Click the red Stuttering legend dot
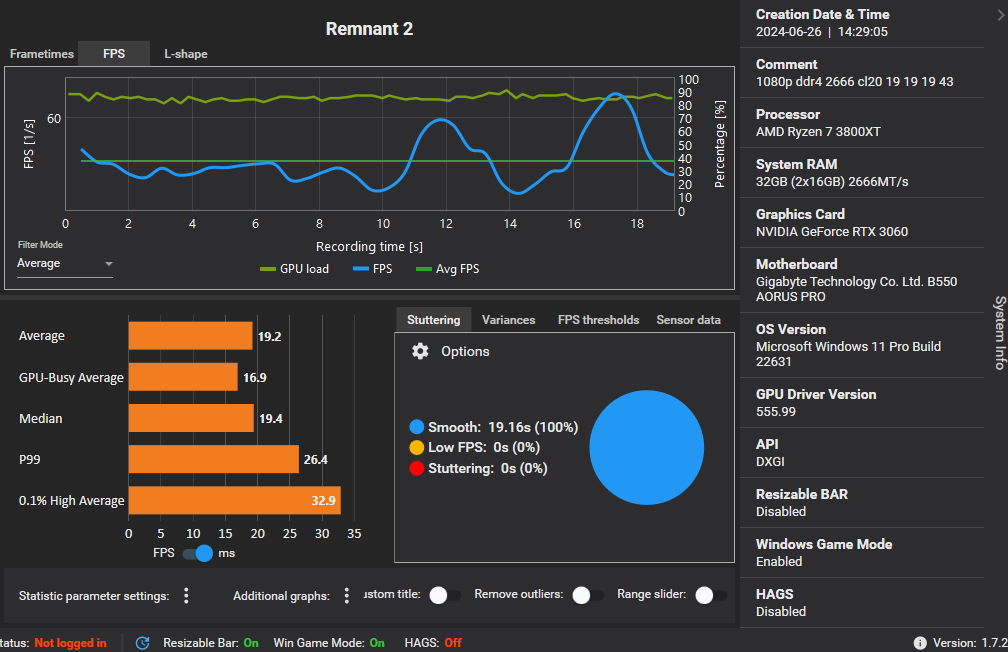Screen dimensions: 1008x652 click(x=417, y=468)
